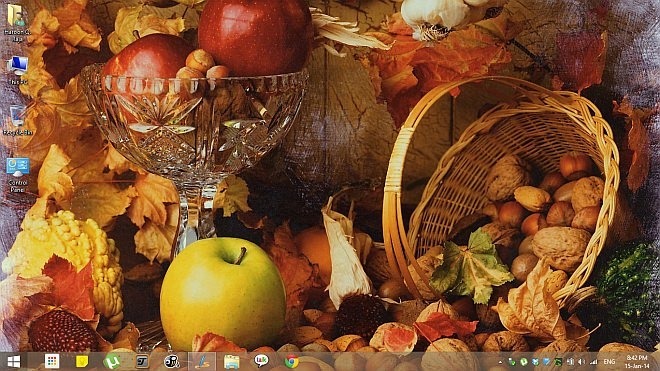Open the yellow Sticky Notes taskbar icon
660x371 pixels.
tap(82, 361)
